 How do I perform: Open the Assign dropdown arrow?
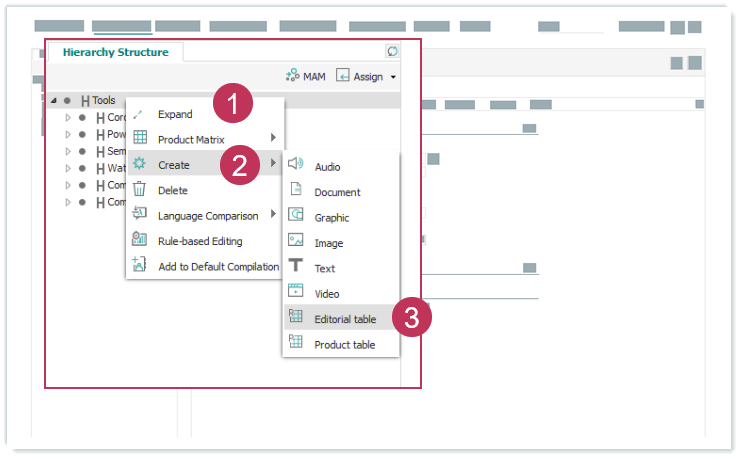click(394, 77)
